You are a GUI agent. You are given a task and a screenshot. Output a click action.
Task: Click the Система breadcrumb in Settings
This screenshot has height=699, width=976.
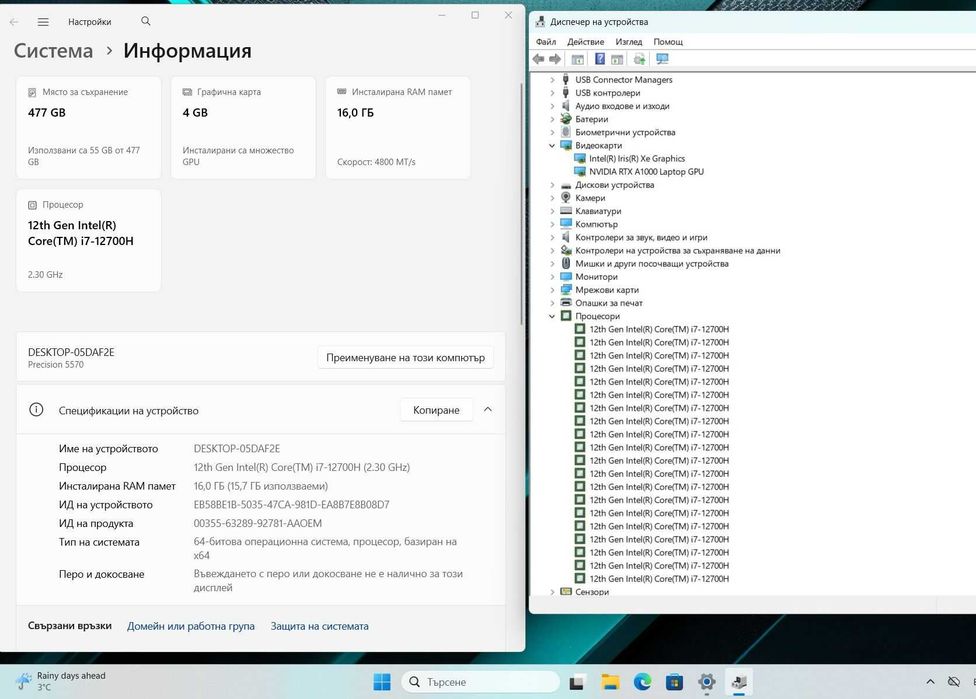coord(54,50)
